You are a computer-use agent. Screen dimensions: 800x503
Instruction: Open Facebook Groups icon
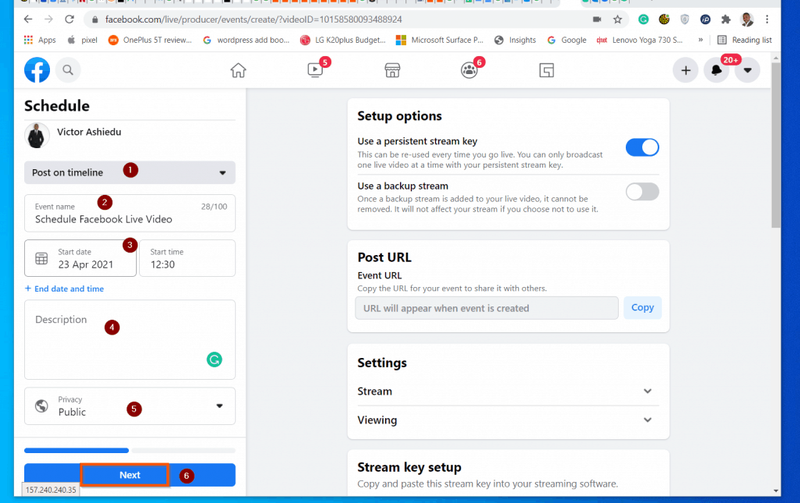469,70
